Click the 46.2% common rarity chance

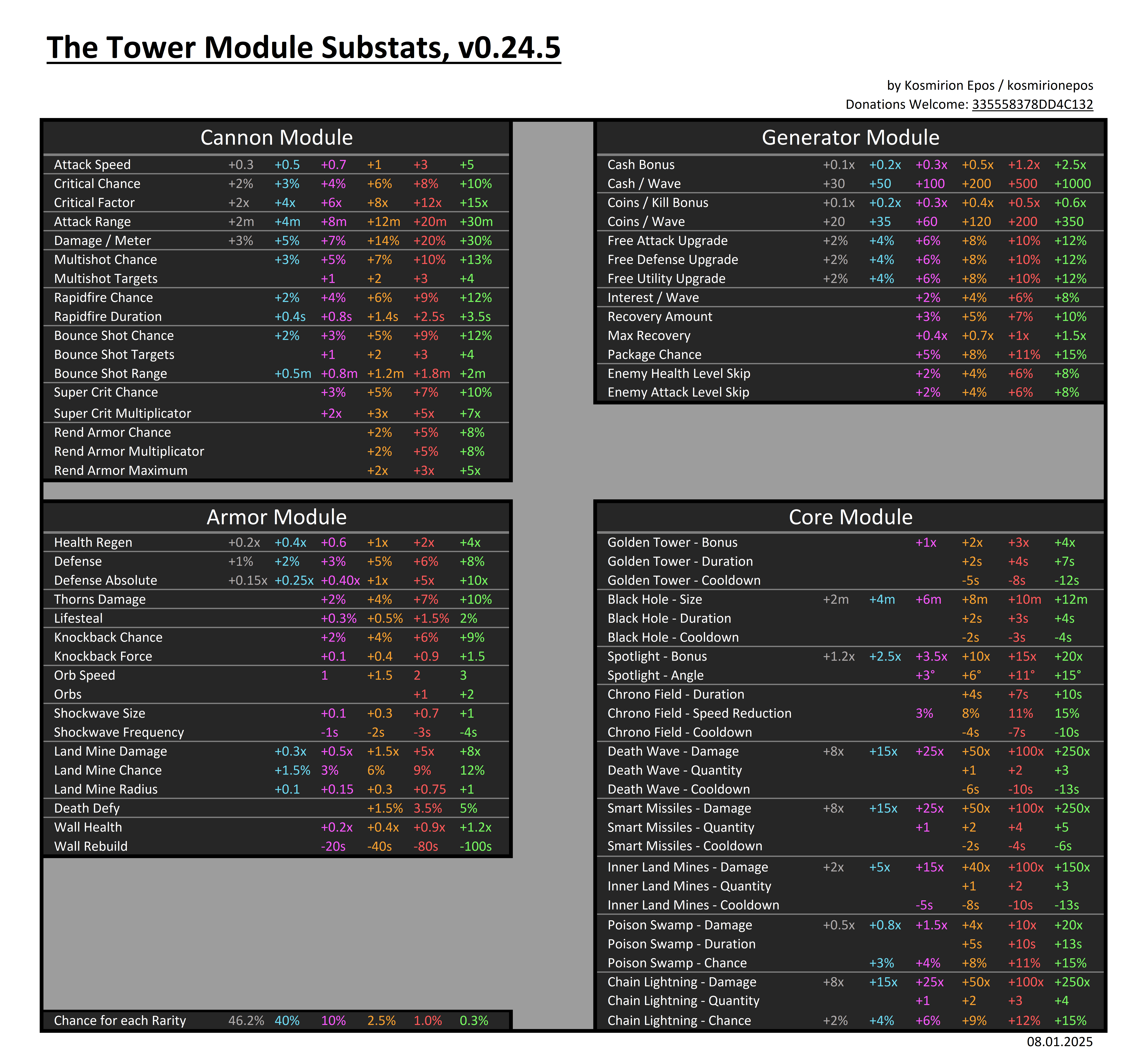tap(246, 1021)
